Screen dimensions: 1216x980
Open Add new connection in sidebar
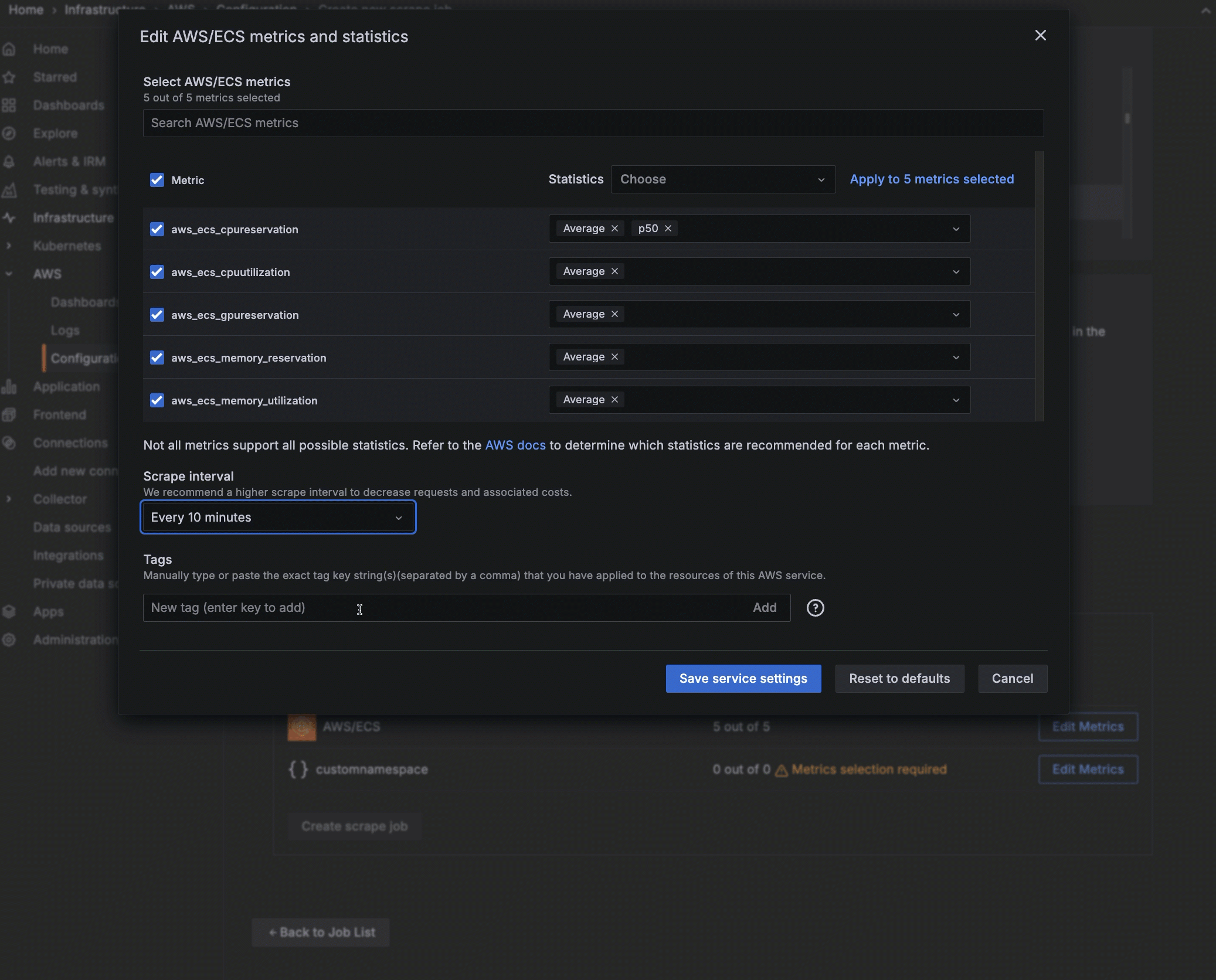click(x=76, y=471)
